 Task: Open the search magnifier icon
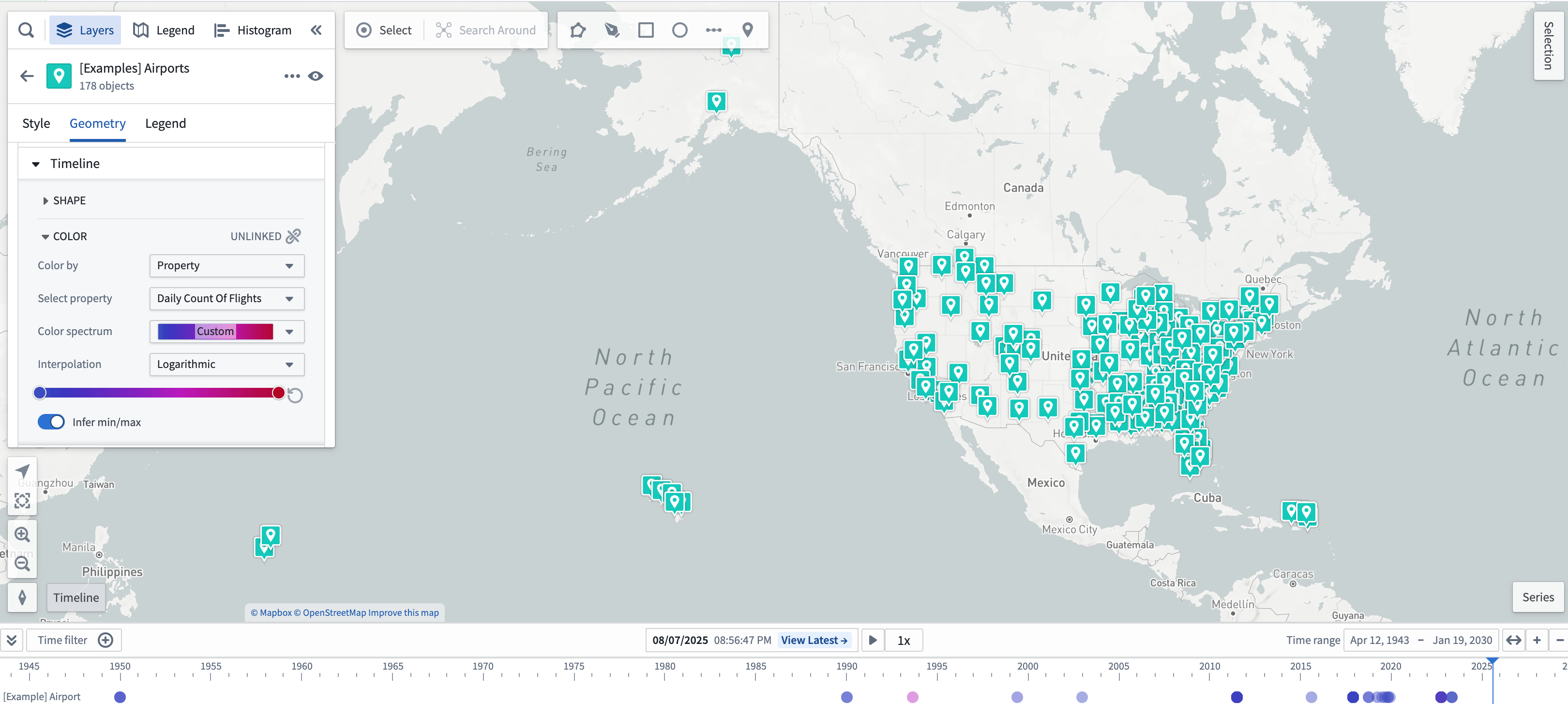coord(26,30)
